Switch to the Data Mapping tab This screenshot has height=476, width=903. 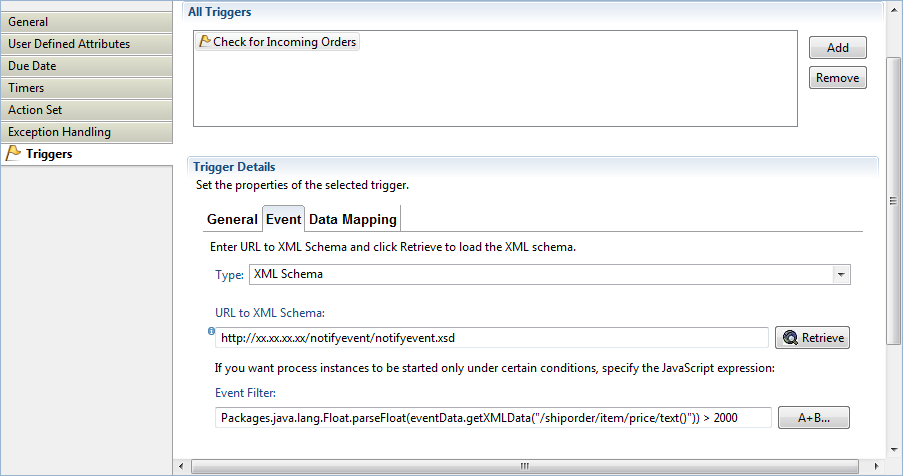pos(352,219)
